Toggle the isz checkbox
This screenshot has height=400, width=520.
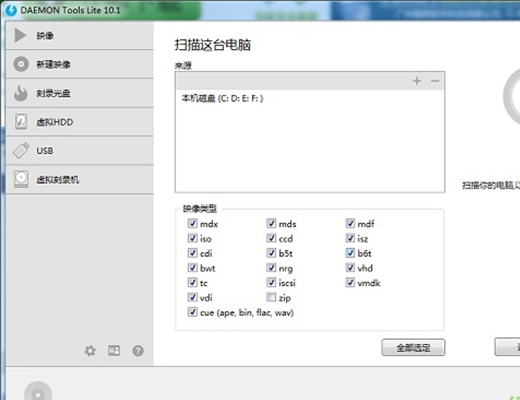coord(350,238)
